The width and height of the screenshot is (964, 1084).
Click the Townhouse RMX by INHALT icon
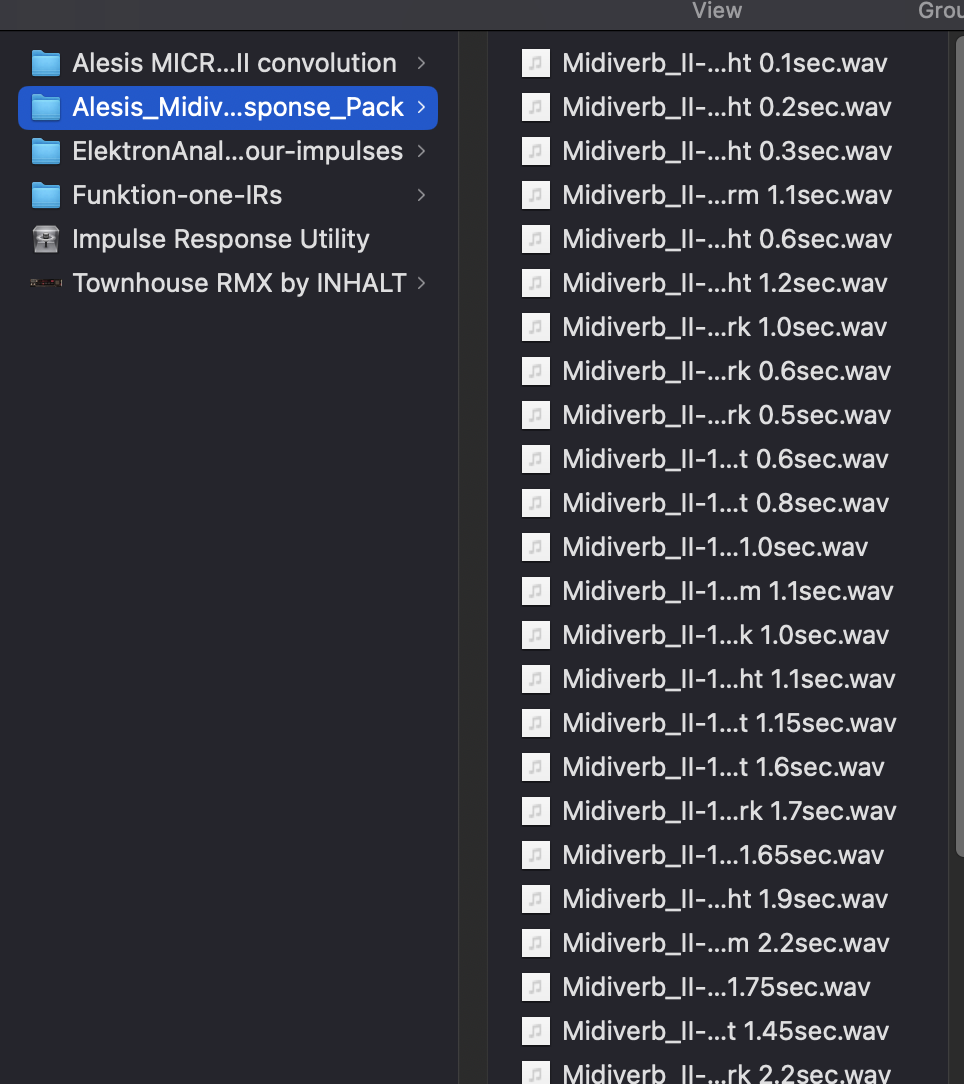(x=46, y=283)
